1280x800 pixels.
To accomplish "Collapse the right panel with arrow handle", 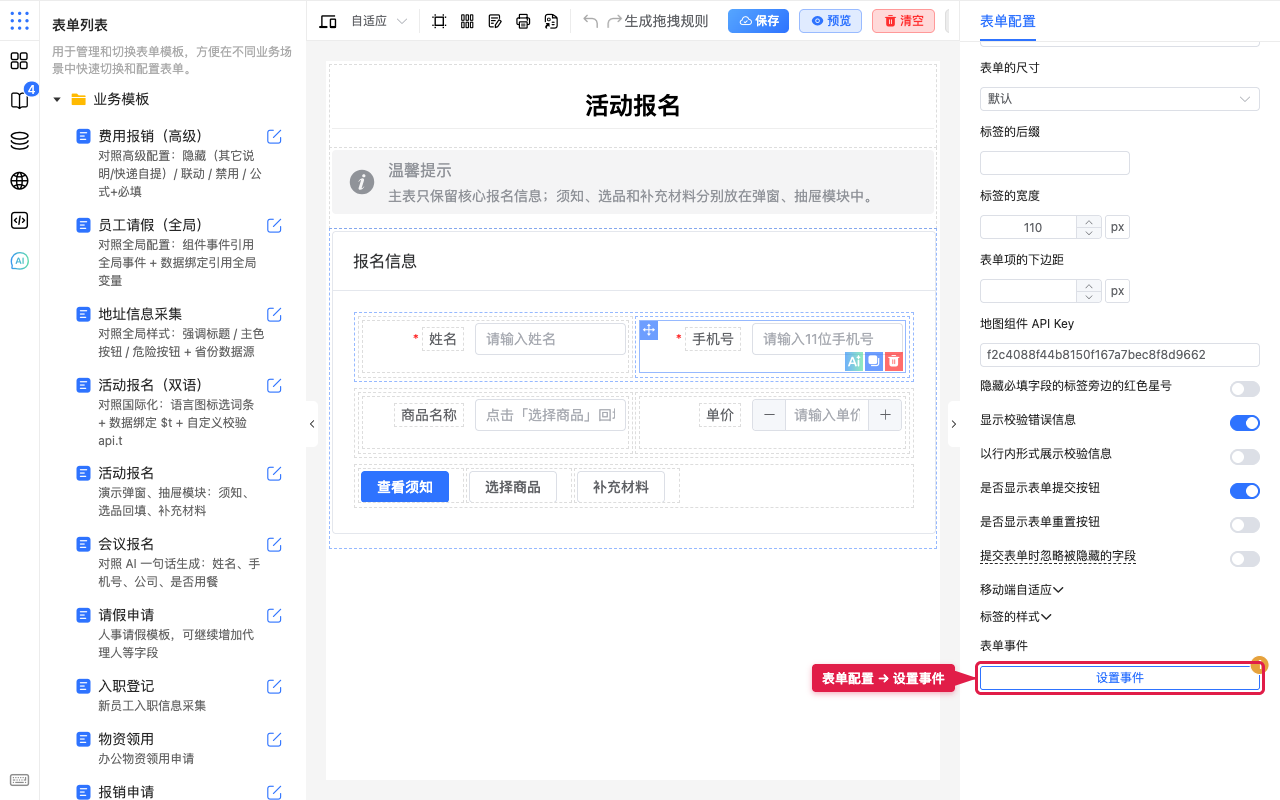I will (x=953, y=424).
